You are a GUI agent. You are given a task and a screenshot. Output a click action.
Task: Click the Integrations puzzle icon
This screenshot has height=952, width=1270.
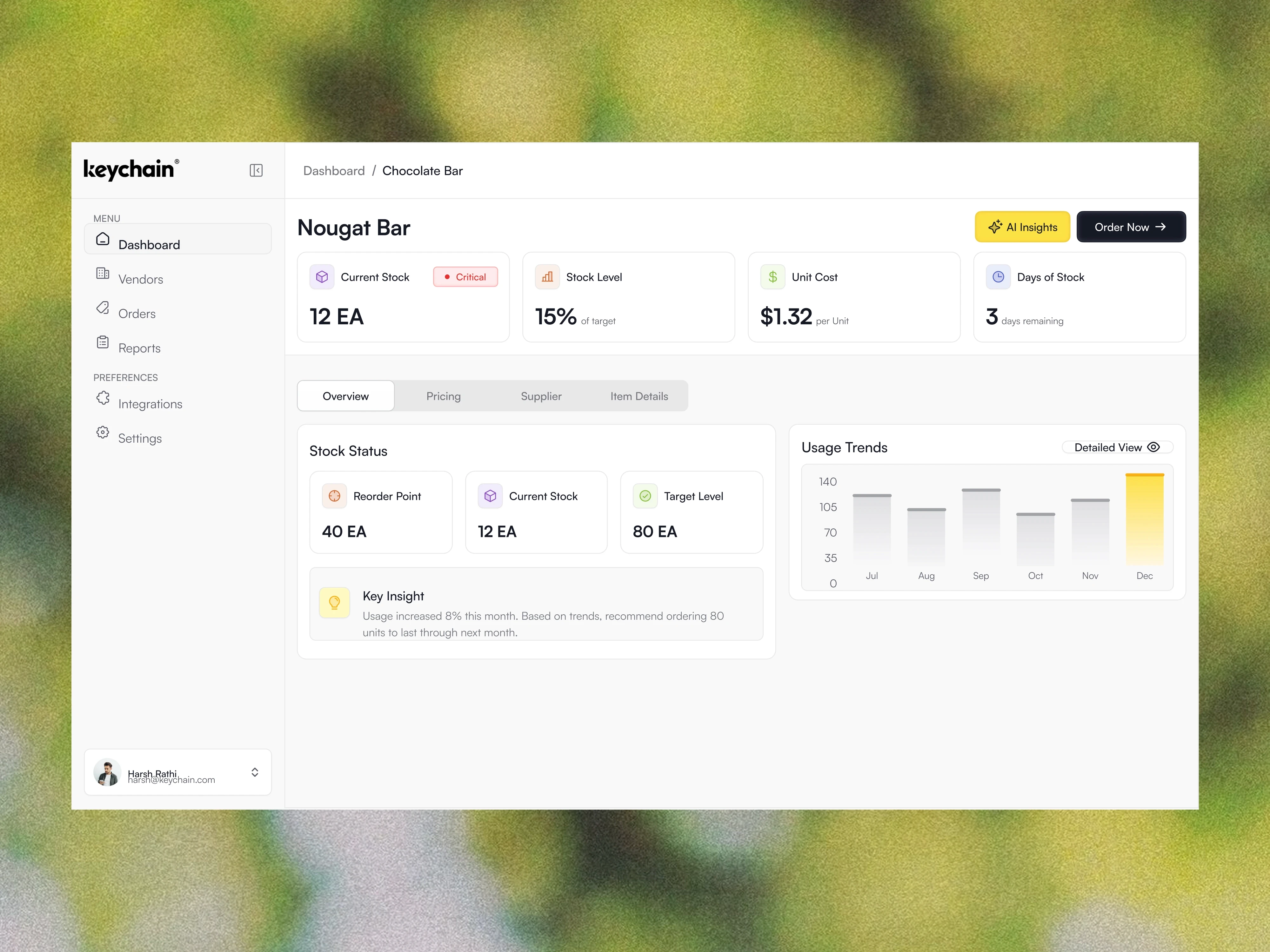point(103,398)
